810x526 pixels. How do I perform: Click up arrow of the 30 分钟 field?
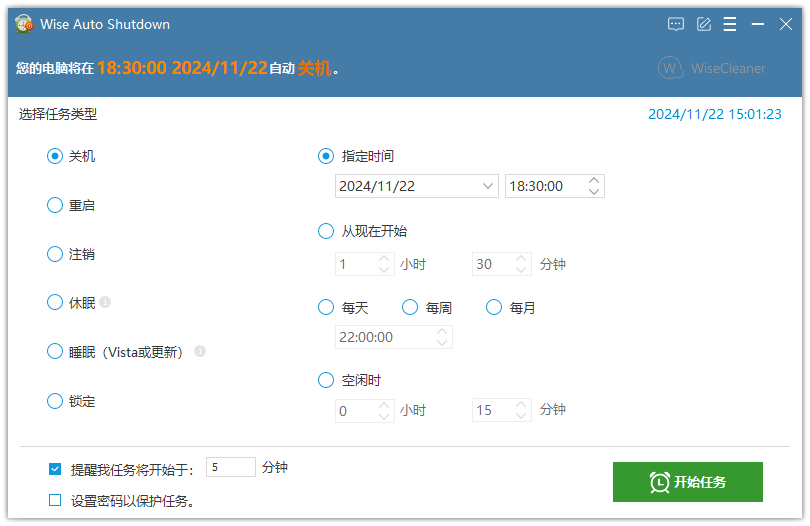[521, 258]
